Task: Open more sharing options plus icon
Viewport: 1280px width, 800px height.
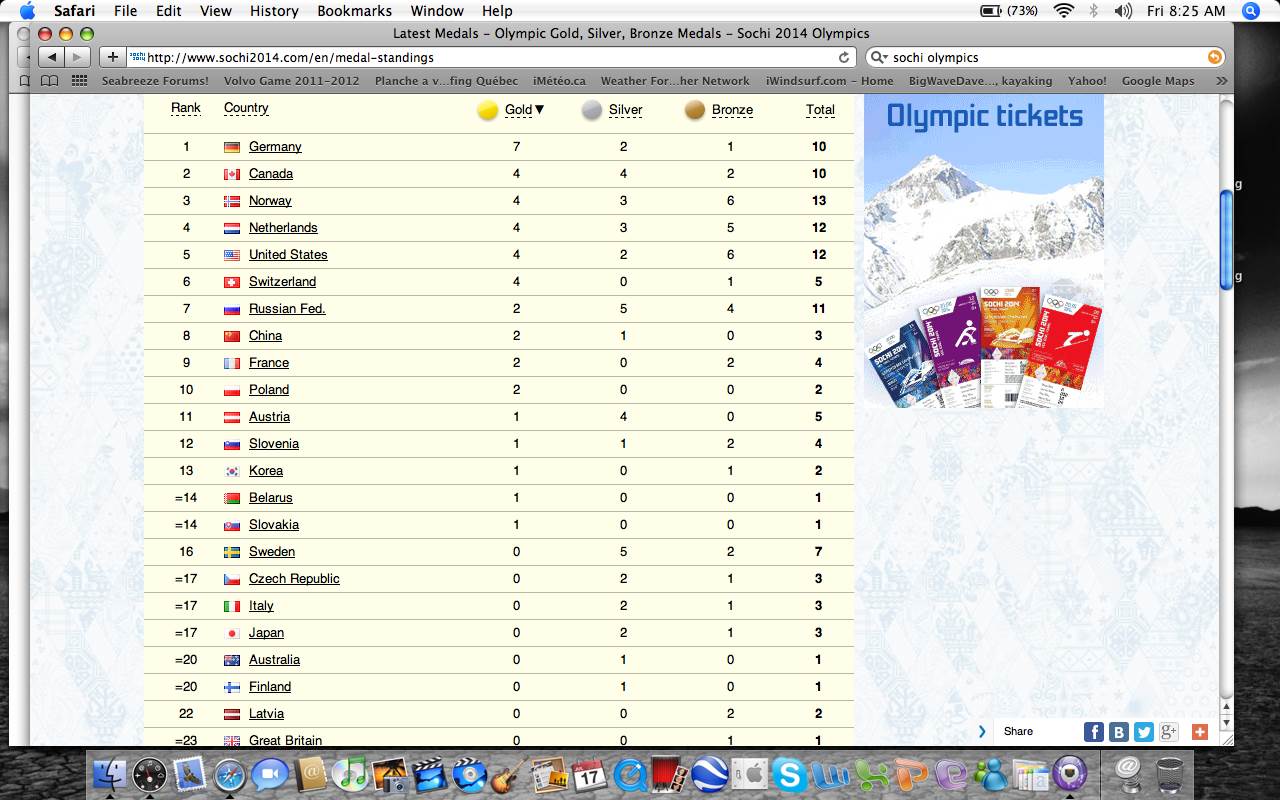Action: pyautogui.click(x=1200, y=731)
